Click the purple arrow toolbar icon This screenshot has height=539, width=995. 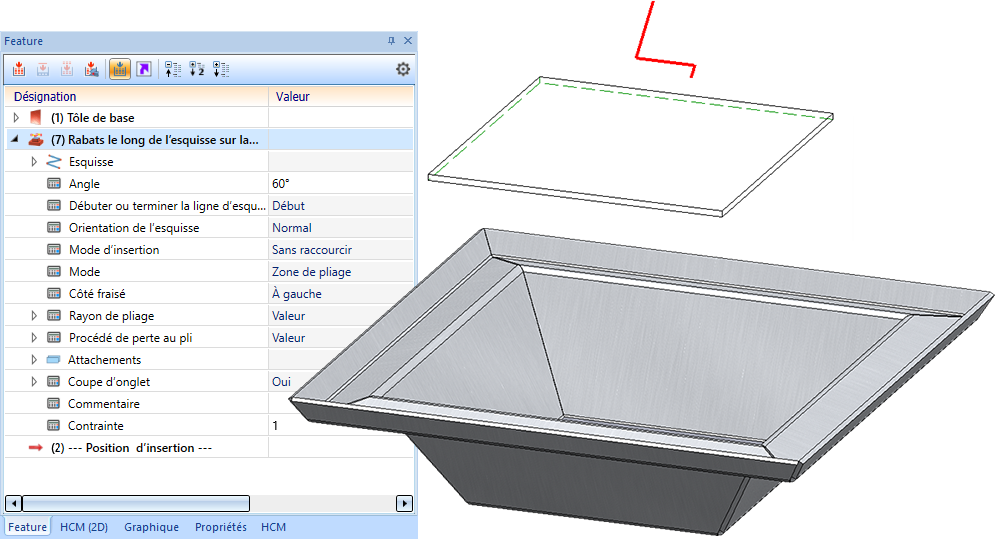pos(144,69)
